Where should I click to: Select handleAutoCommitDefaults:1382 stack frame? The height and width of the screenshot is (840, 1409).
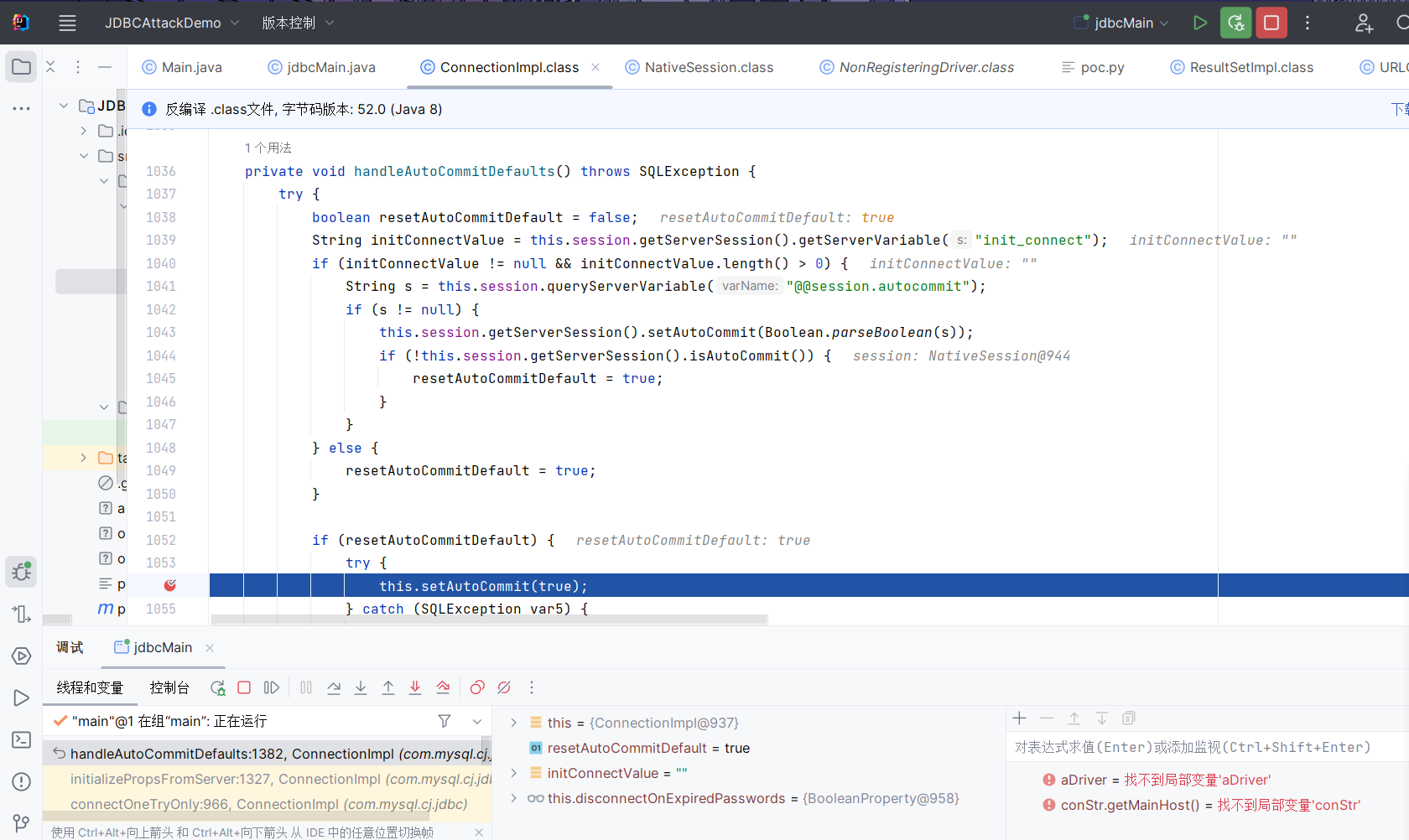tap(268, 754)
